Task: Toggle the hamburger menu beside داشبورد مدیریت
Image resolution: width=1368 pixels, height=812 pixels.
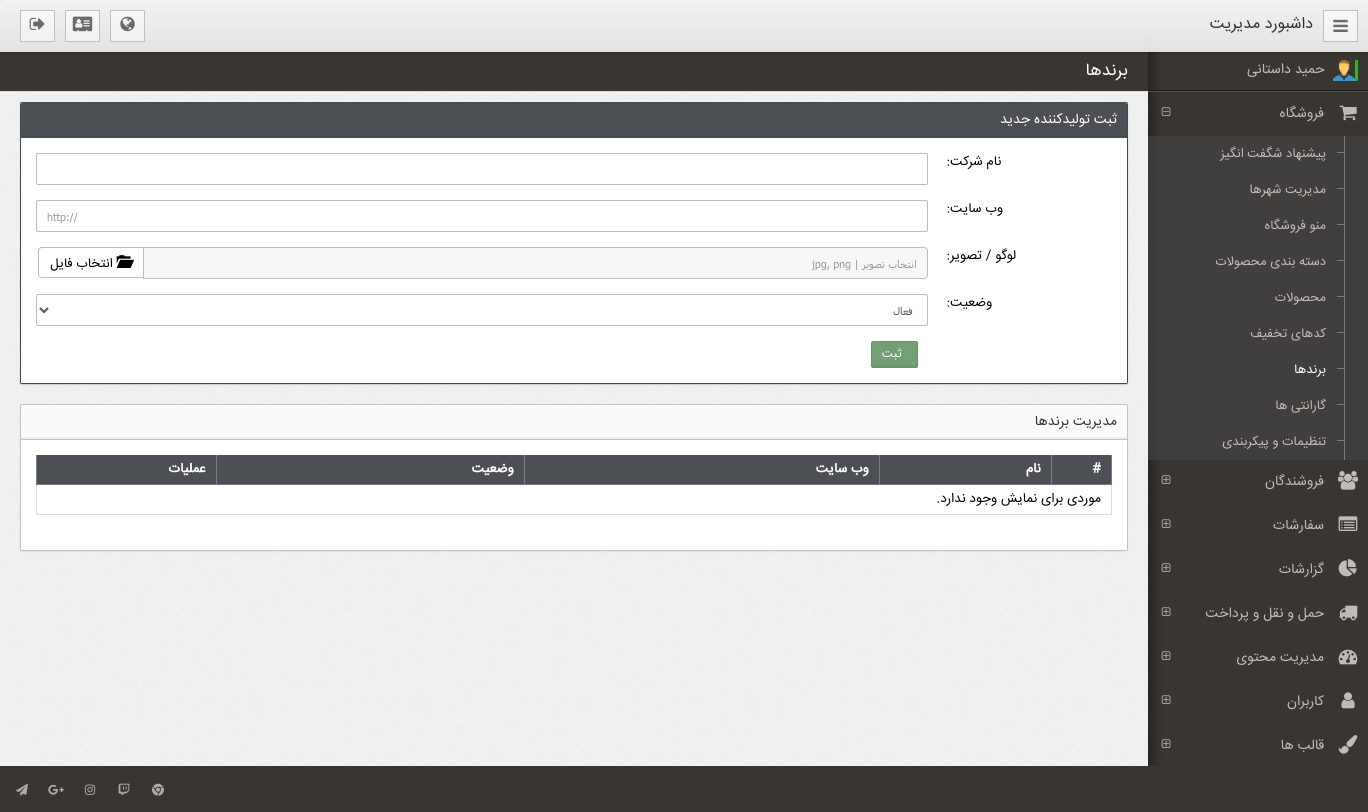Action: point(1340,26)
